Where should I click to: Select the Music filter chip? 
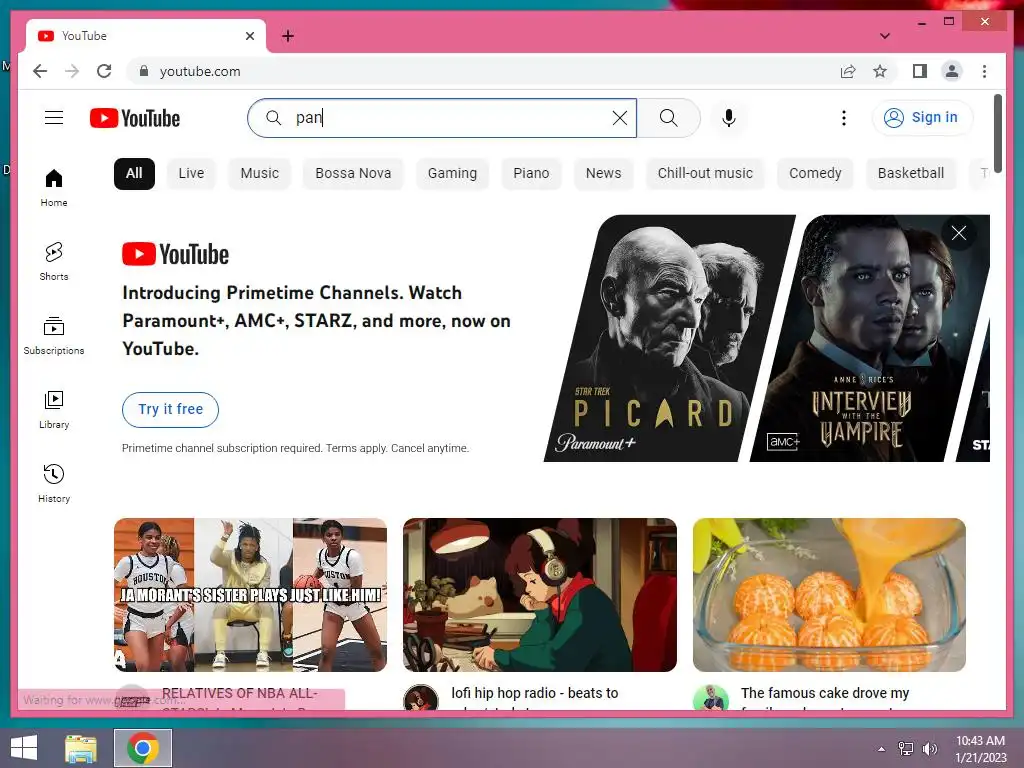click(x=259, y=174)
